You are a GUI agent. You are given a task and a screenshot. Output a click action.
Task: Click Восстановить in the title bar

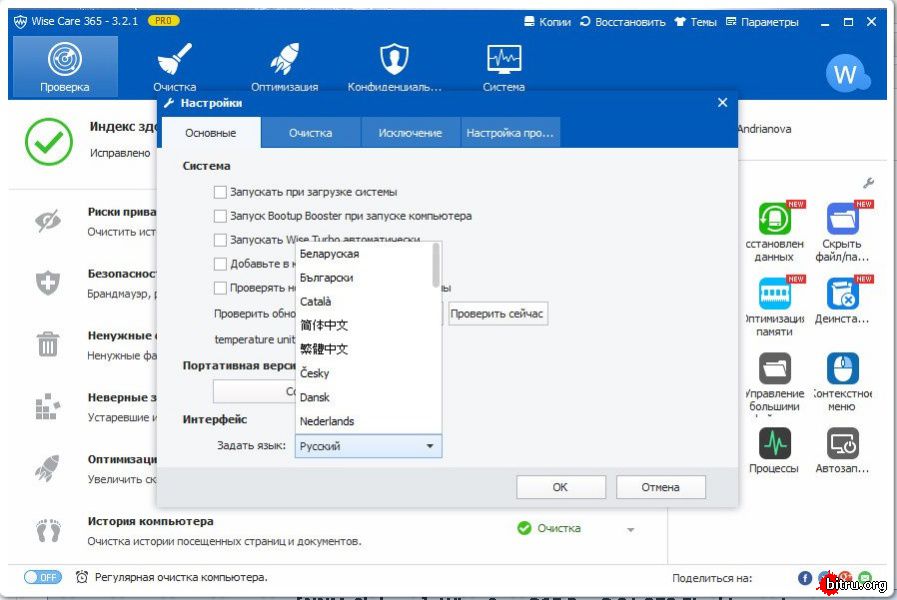tap(622, 22)
